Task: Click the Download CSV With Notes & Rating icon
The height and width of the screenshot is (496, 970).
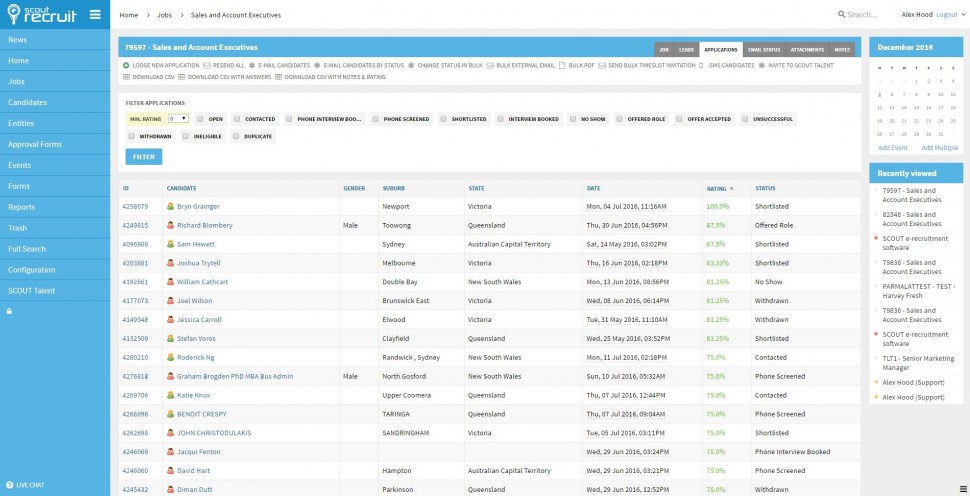Action: tap(278, 77)
